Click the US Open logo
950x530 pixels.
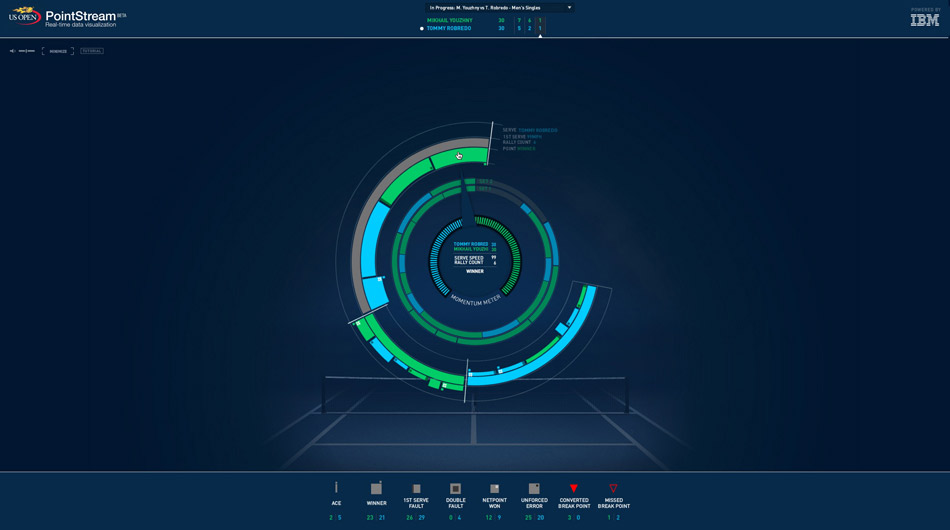click(x=24, y=15)
